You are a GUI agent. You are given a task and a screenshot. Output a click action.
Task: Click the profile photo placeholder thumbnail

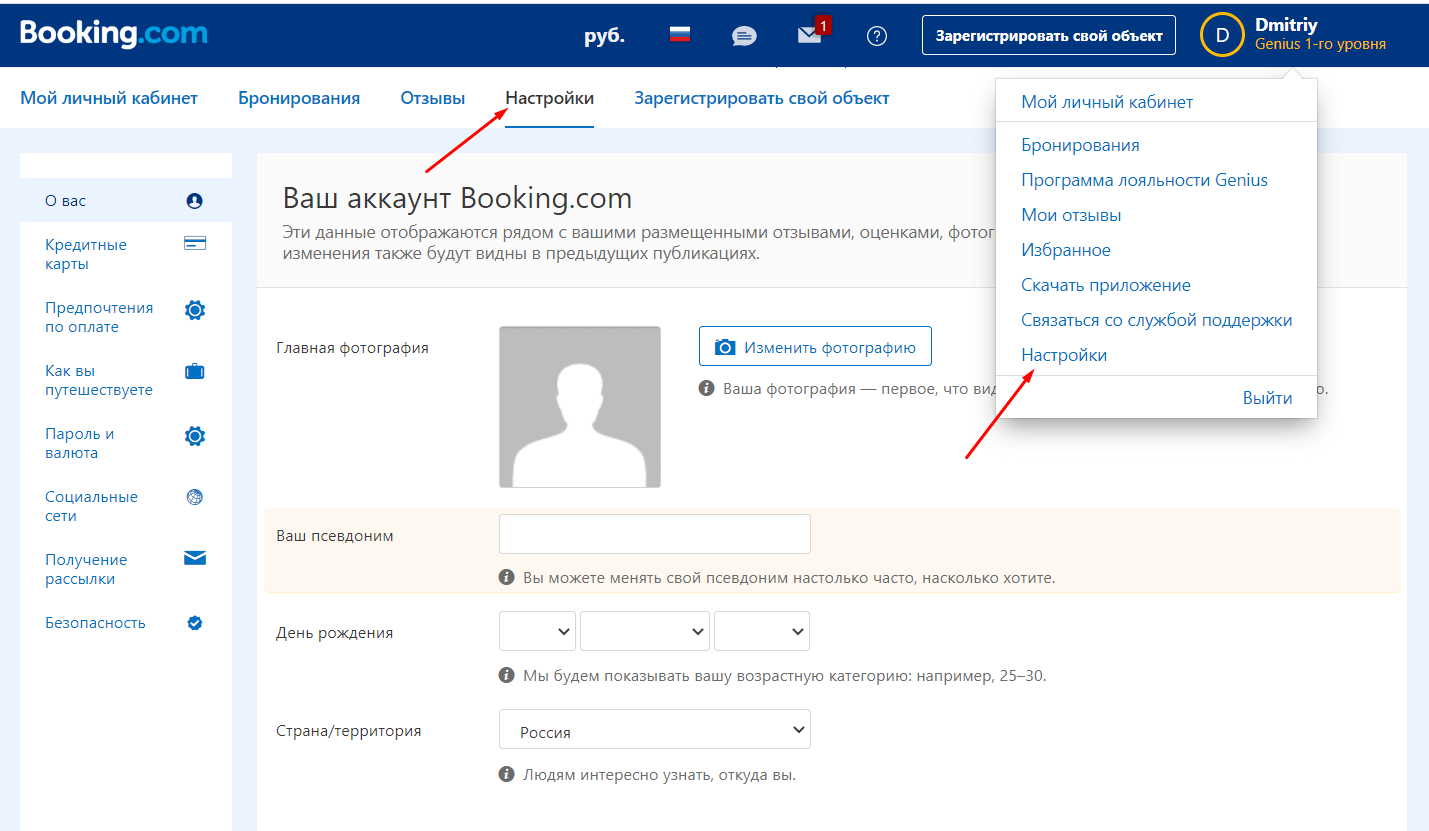click(579, 407)
